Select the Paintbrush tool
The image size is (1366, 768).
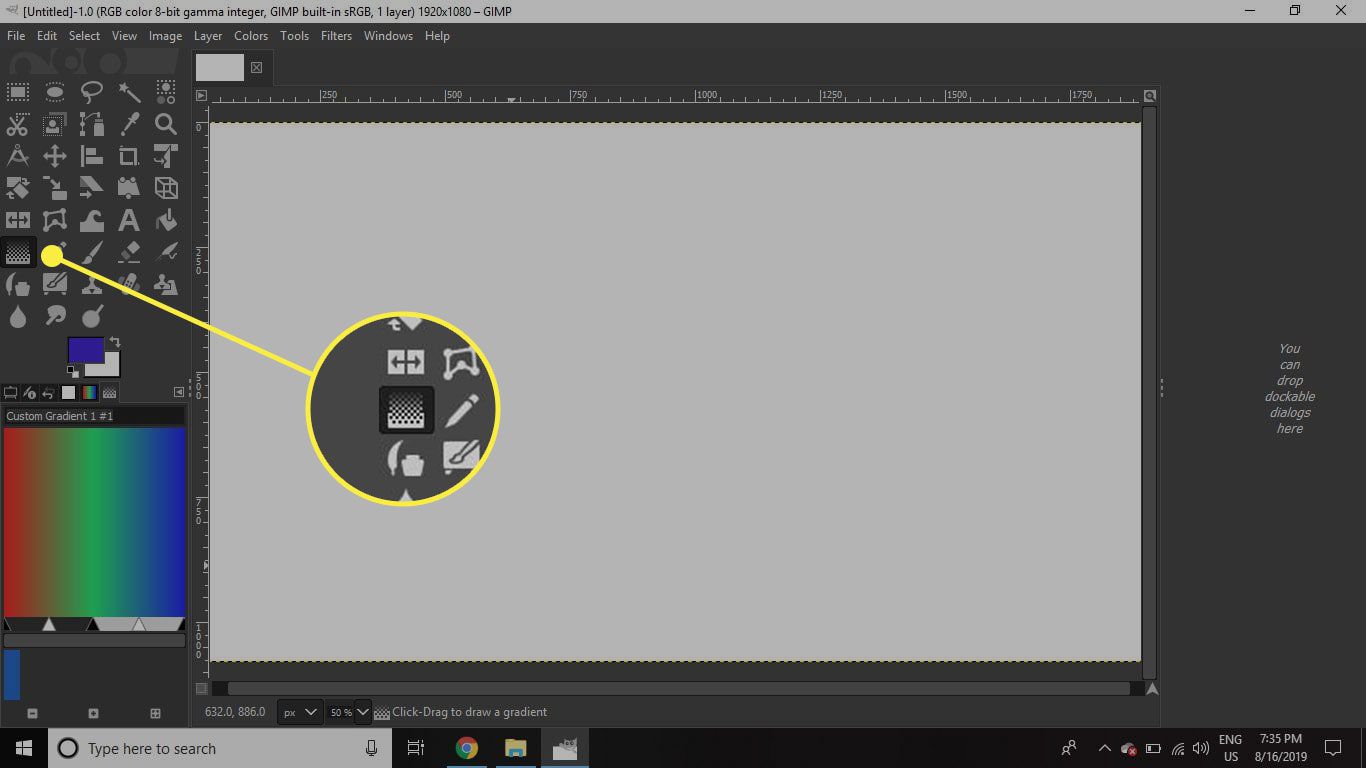(92, 253)
